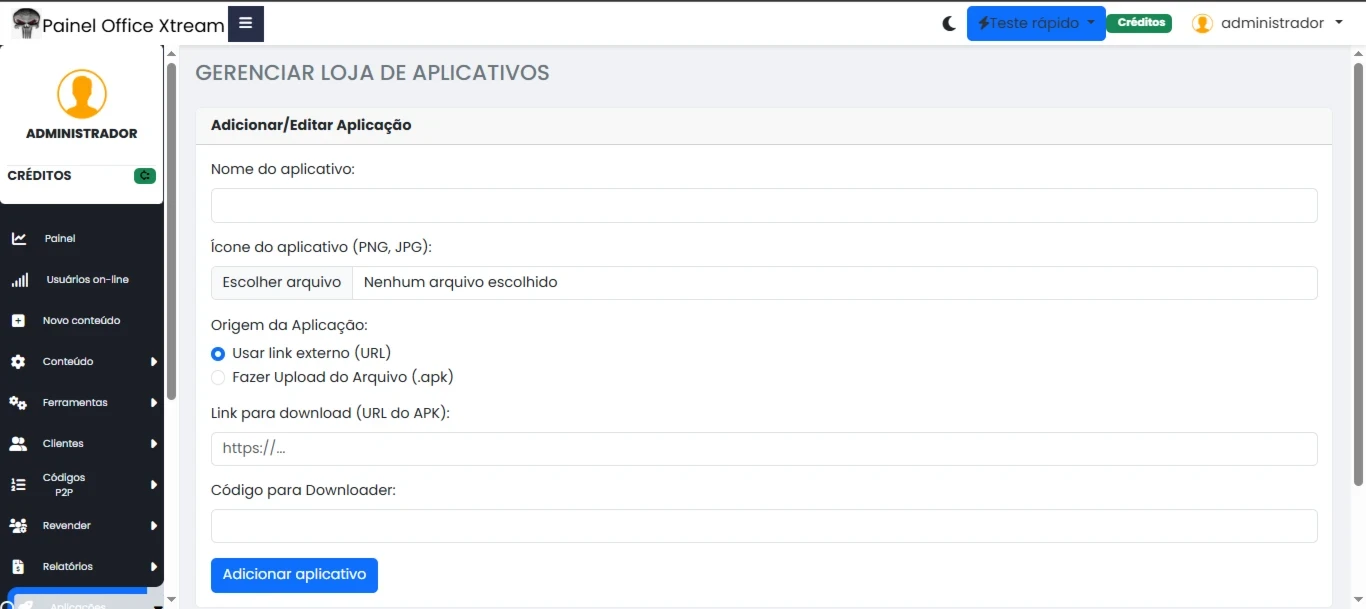
Task: Click the Relatórios document icon
Action: click(18, 567)
